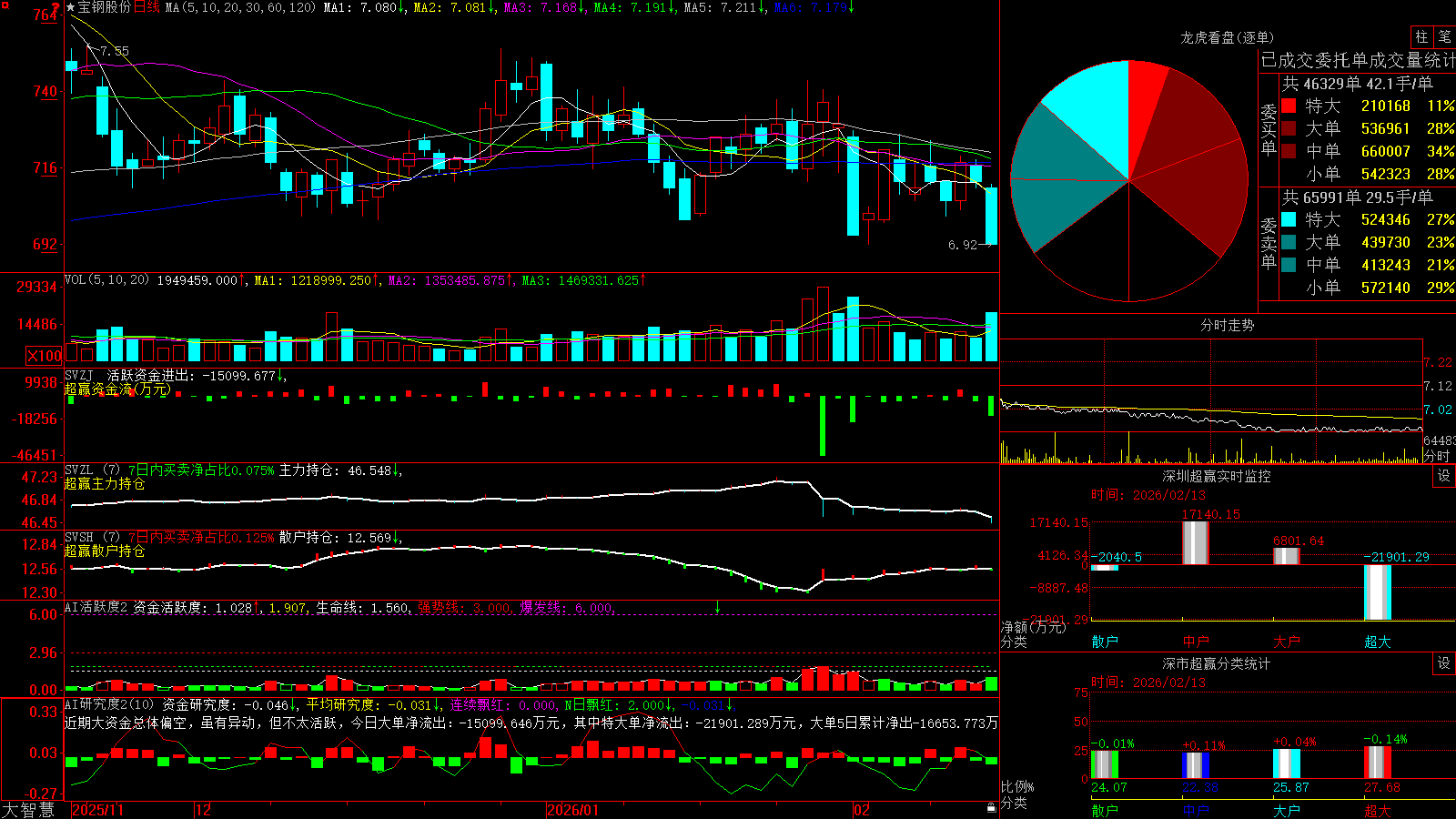1456x819 pixels.
Task: Click the bright red 特大 buy legend swatch
Action: coord(1289,106)
